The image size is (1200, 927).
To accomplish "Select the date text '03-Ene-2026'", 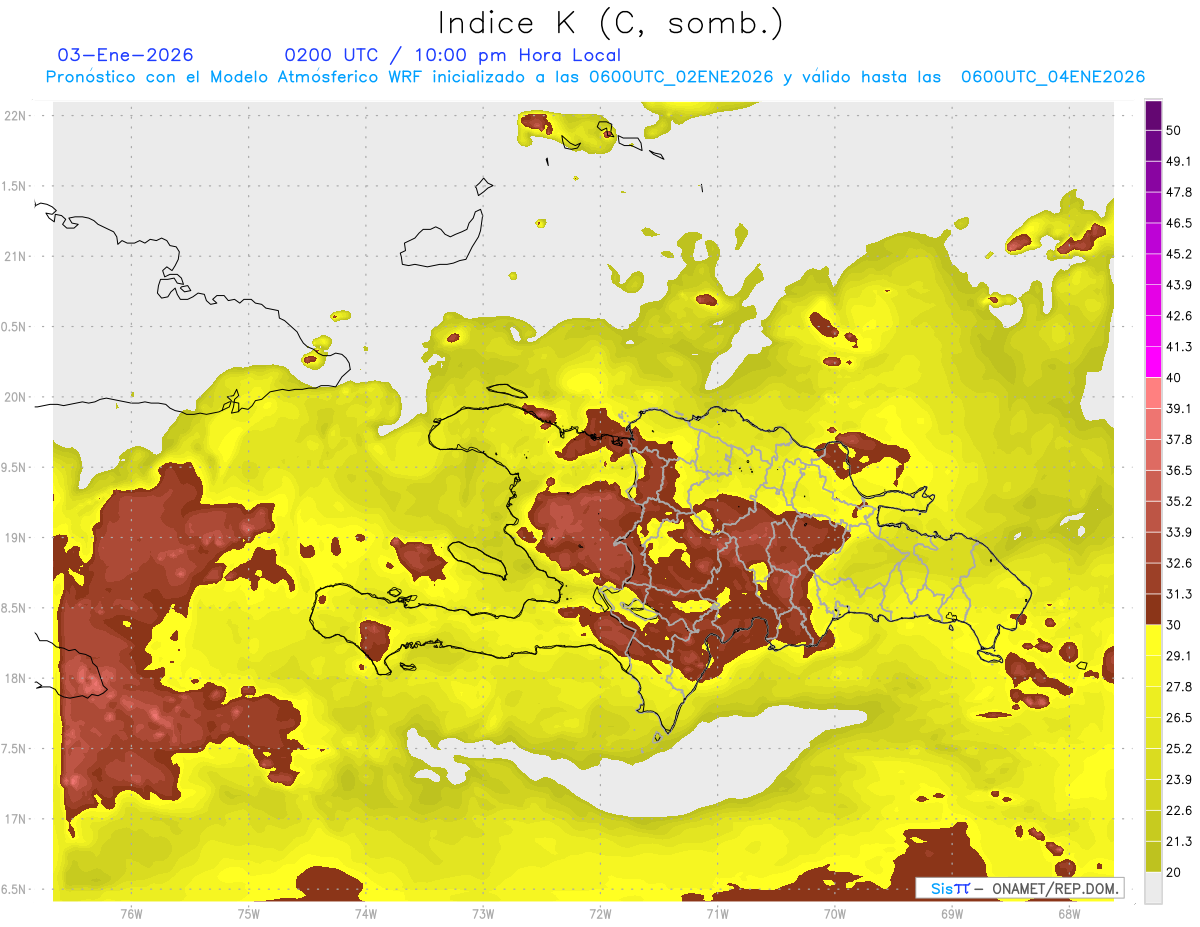I will [x=126, y=55].
